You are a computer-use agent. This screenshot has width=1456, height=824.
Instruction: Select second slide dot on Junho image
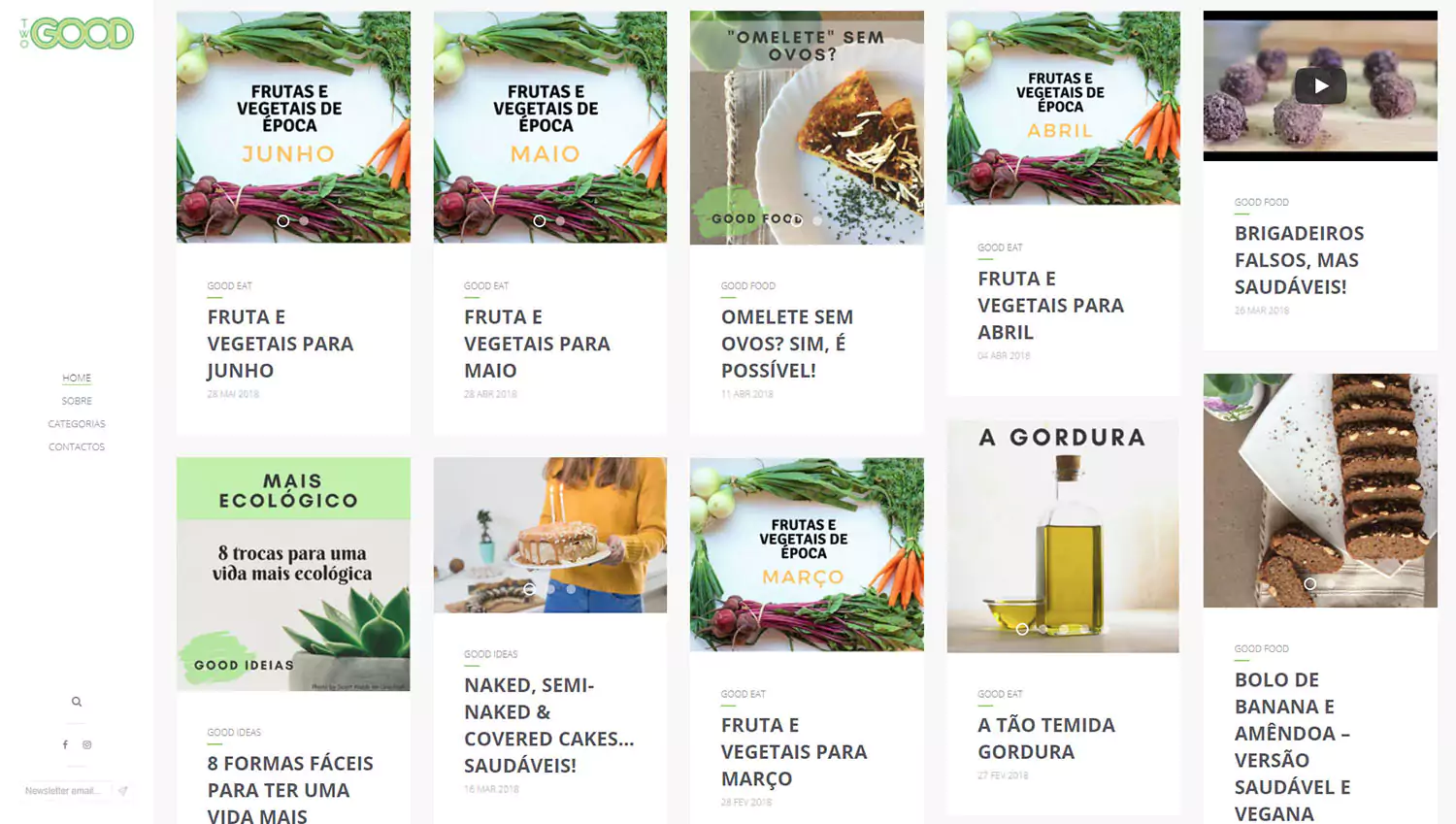tap(304, 221)
